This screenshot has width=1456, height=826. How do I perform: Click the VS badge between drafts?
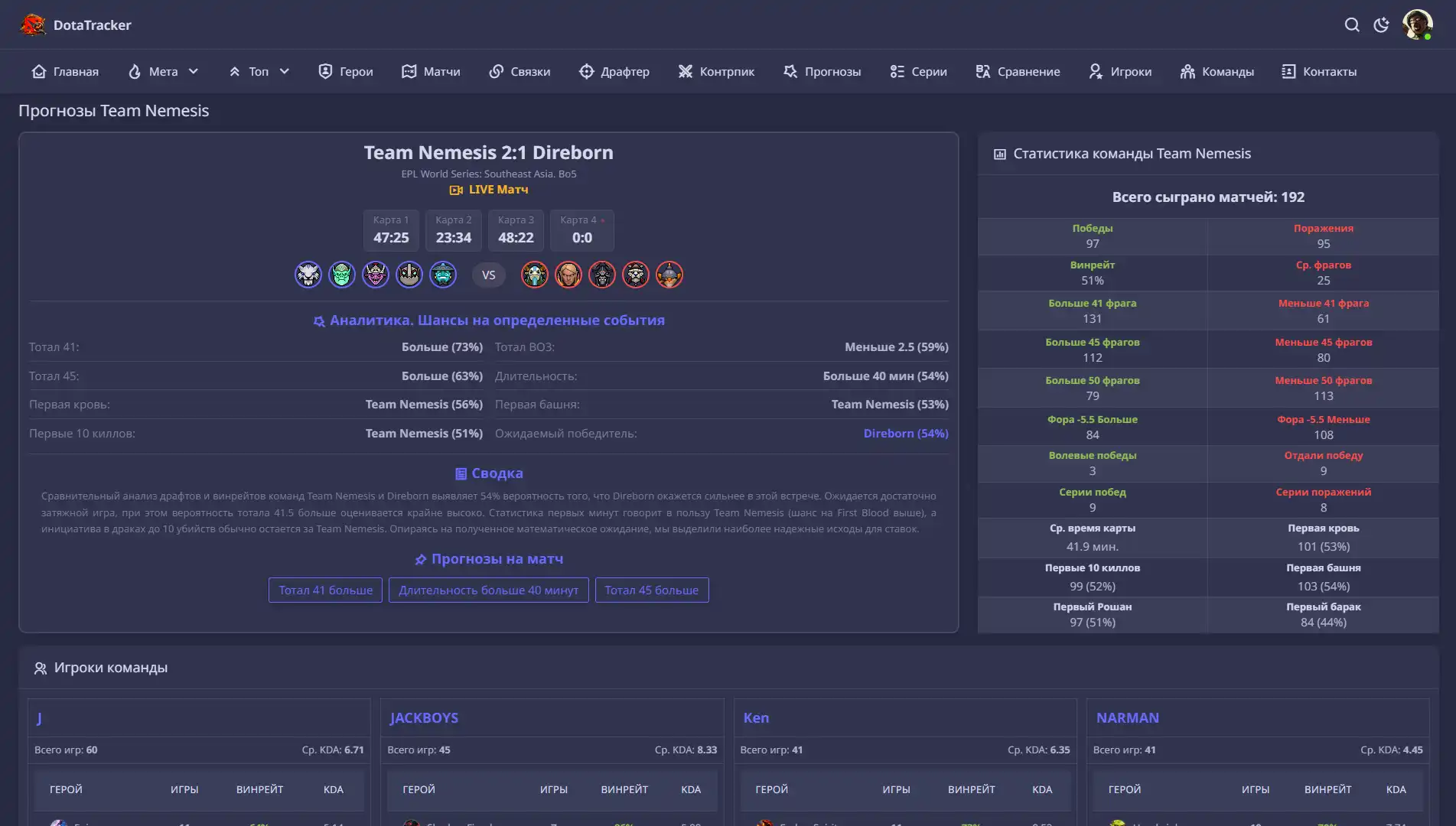489,275
